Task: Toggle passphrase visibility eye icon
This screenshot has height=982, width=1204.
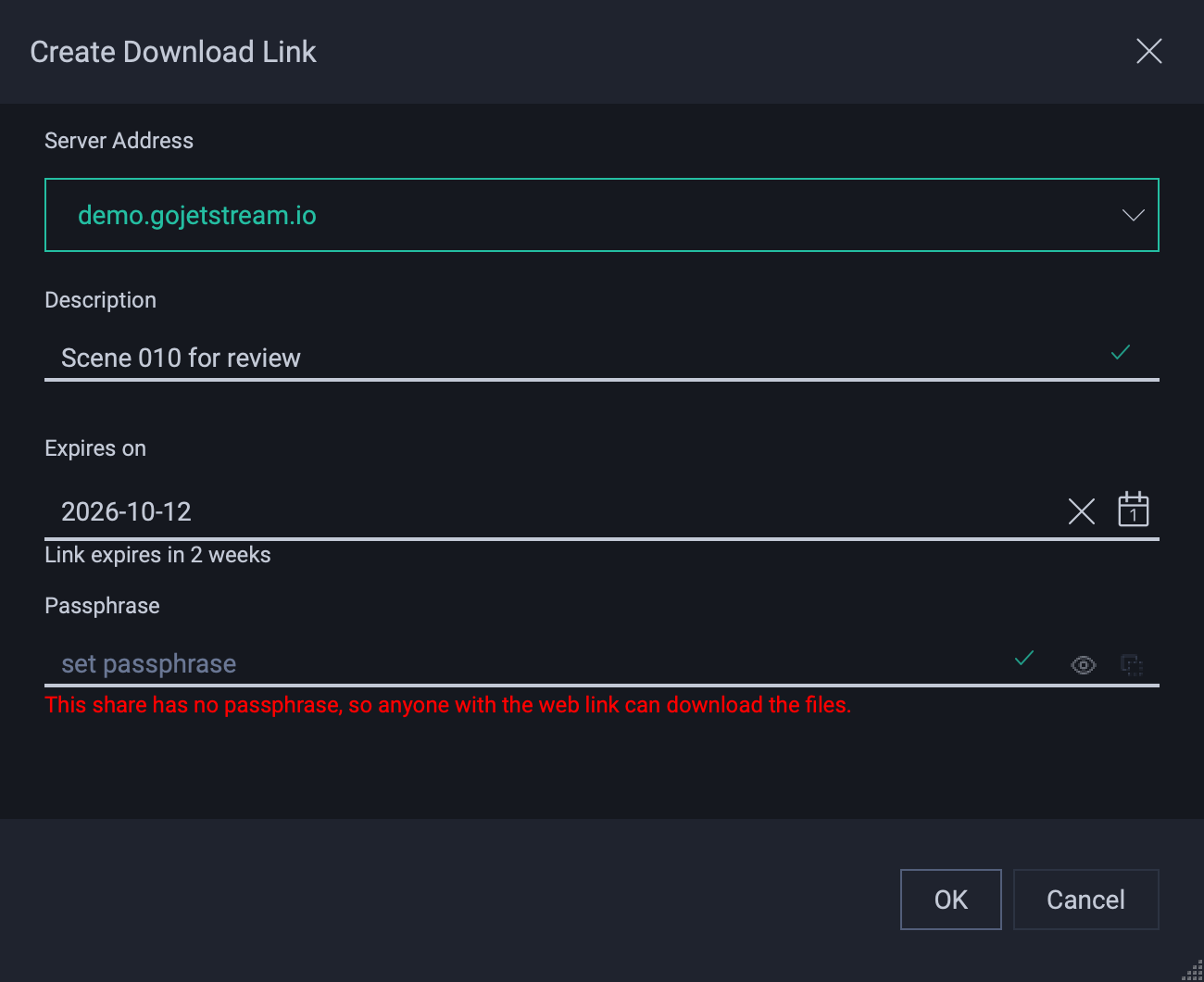Action: pos(1084,665)
